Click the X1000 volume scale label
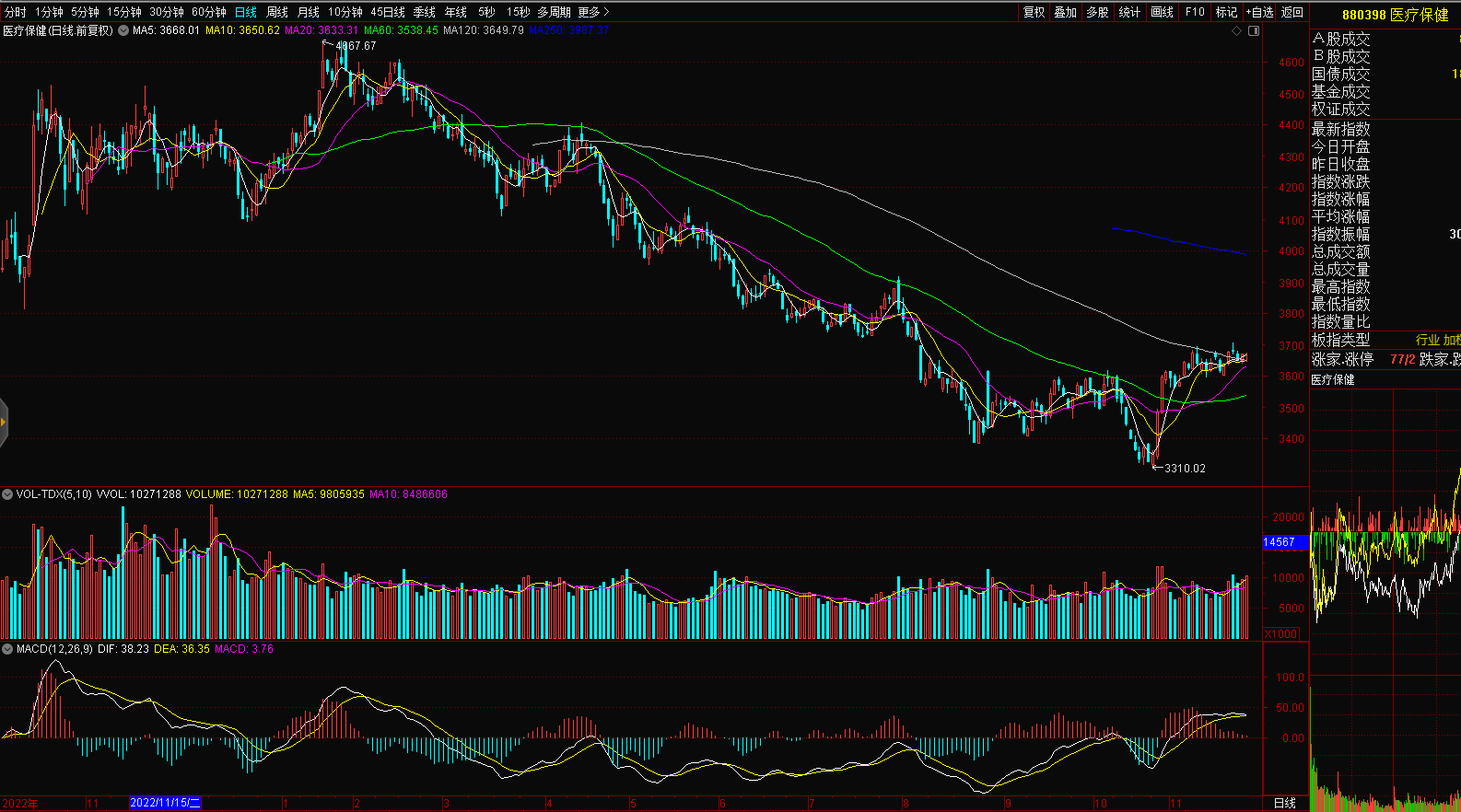The width and height of the screenshot is (1461, 812). tap(1281, 633)
